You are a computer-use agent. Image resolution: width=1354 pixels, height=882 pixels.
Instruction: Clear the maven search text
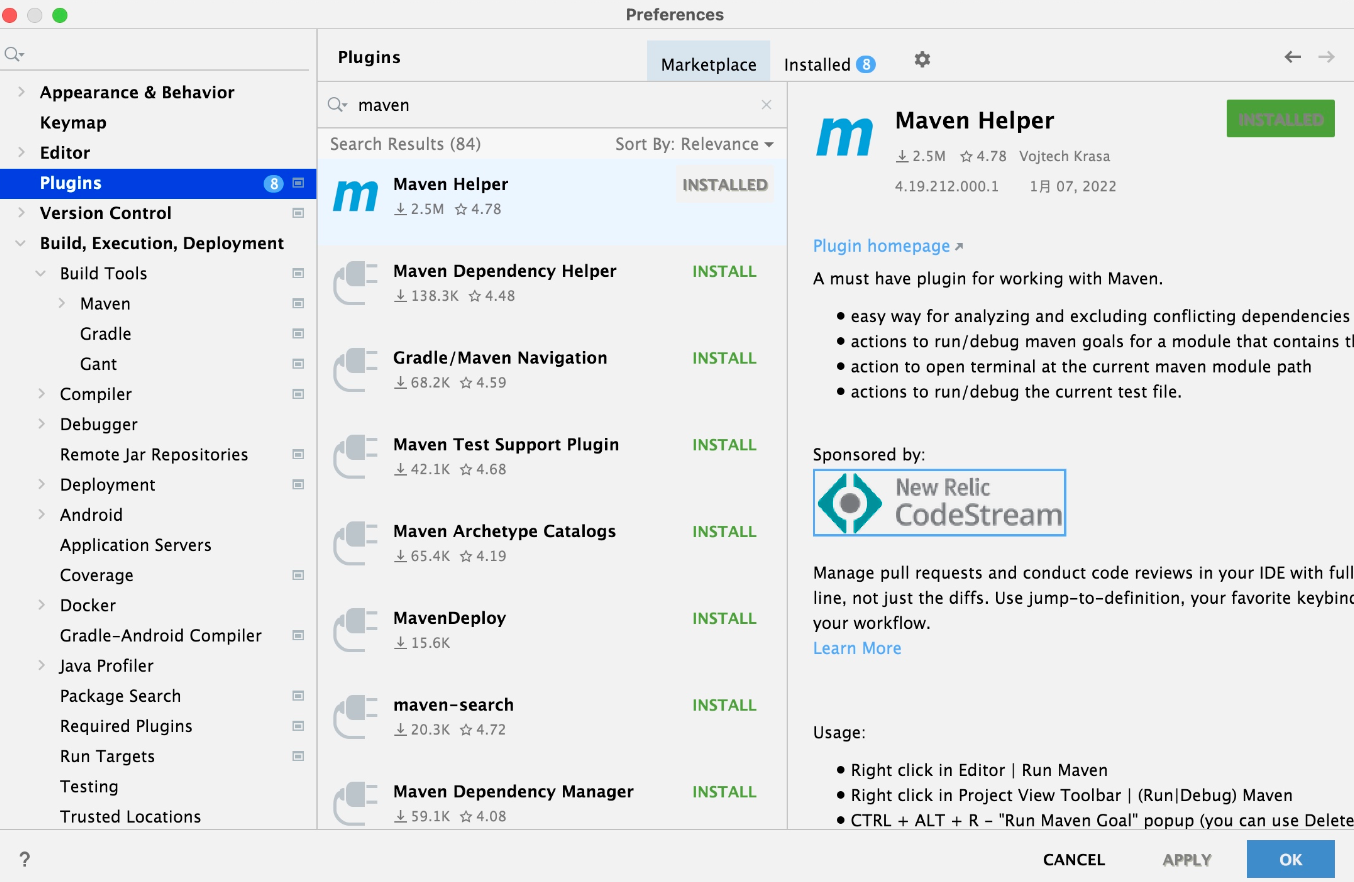tap(766, 105)
